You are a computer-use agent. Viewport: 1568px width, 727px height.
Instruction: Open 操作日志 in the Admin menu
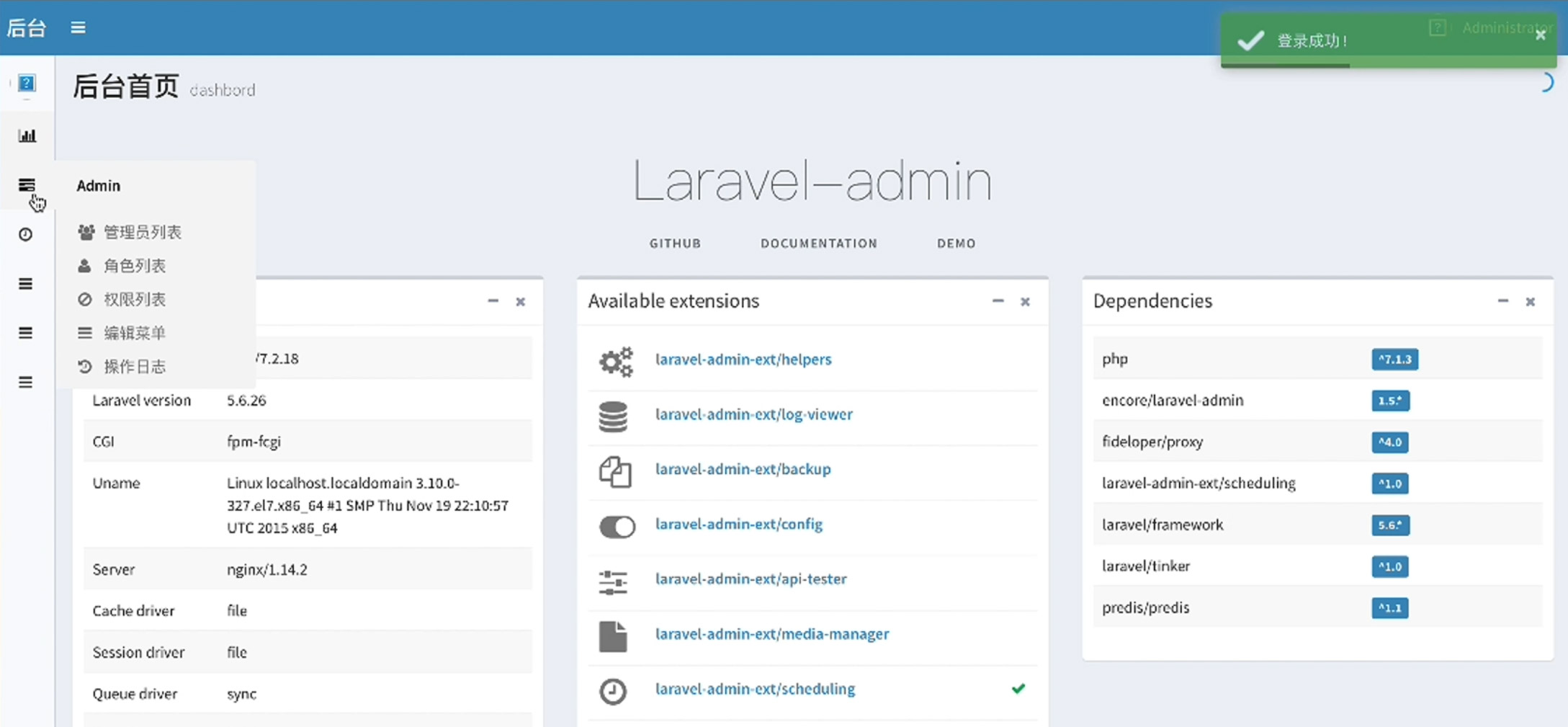[122, 367]
